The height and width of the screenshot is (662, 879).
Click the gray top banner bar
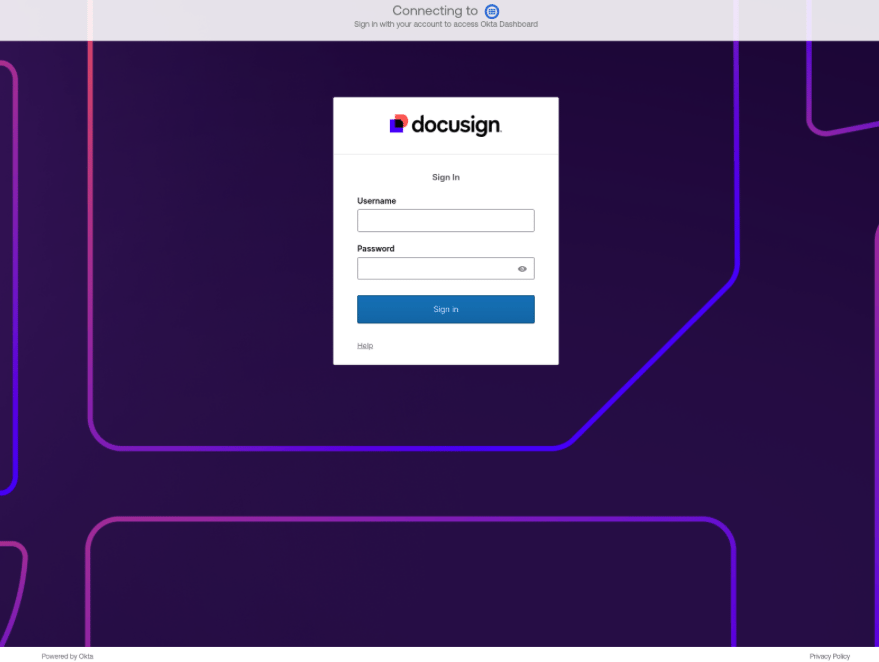tap(200, 20)
